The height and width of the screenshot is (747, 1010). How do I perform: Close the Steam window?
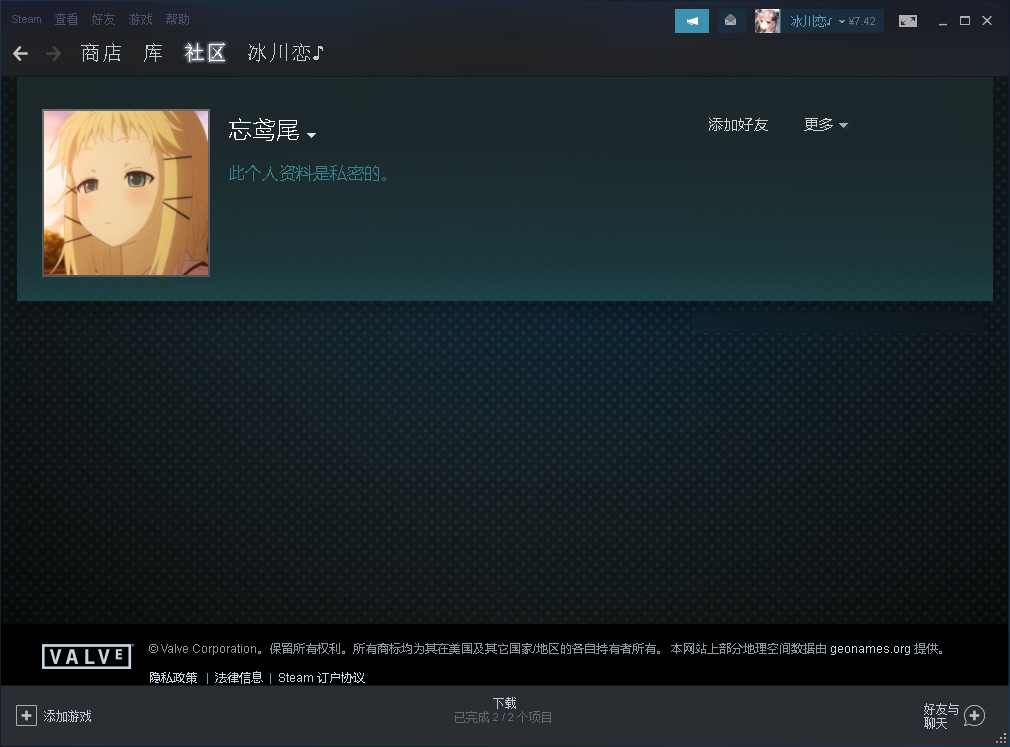[x=987, y=21]
